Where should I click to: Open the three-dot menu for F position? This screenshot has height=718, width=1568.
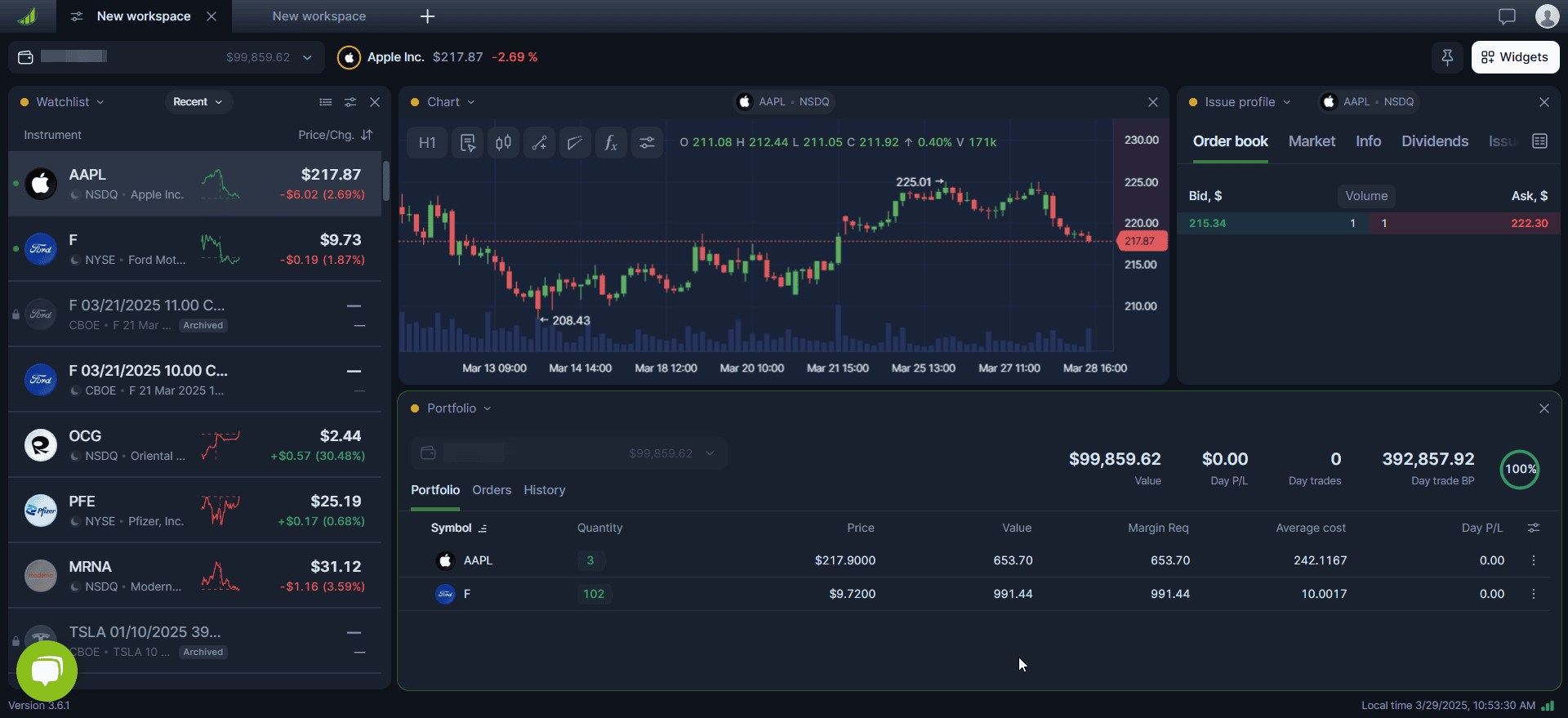1534,594
